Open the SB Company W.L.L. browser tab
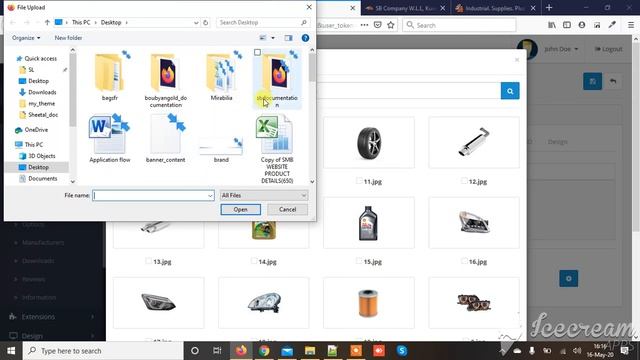The width and height of the screenshot is (640, 360). [404, 8]
